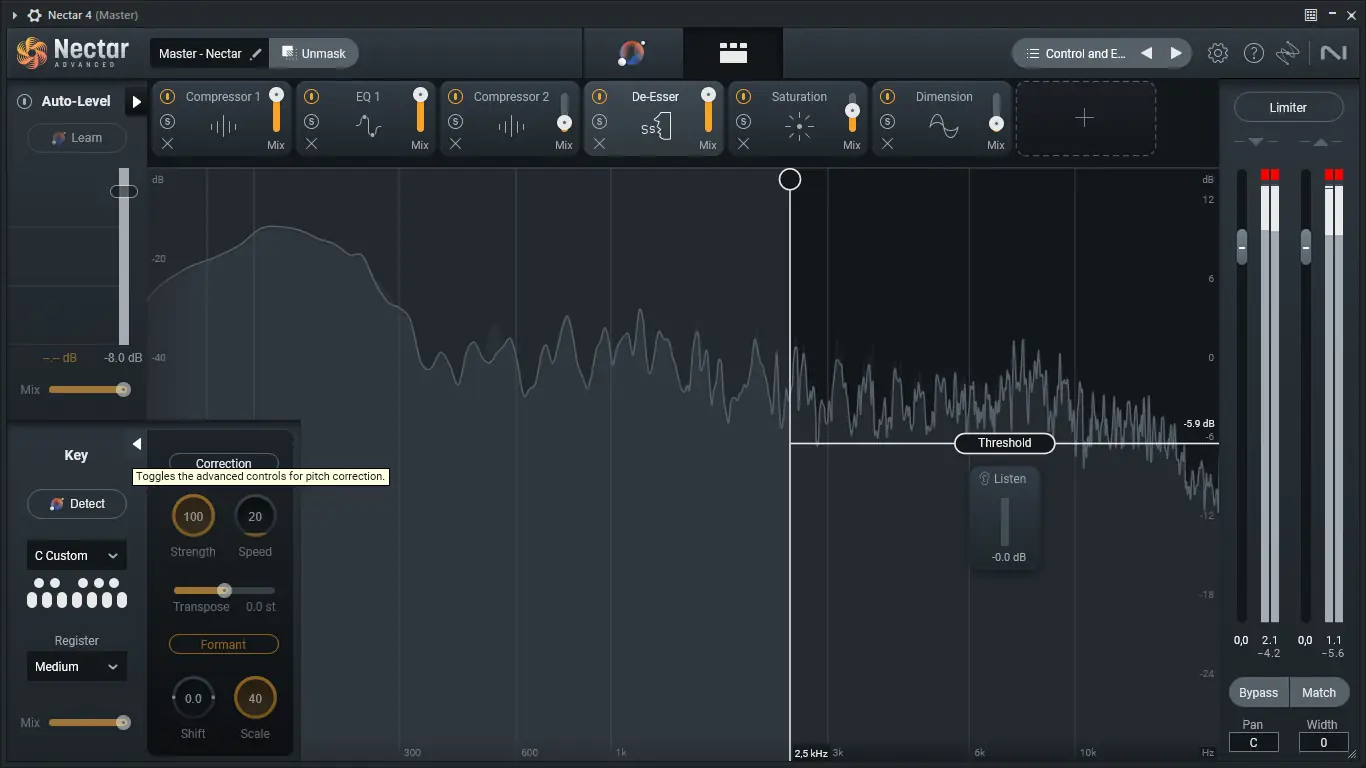Select the Compressor 2 waveform icon

pyautogui.click(x=511, y=126)
